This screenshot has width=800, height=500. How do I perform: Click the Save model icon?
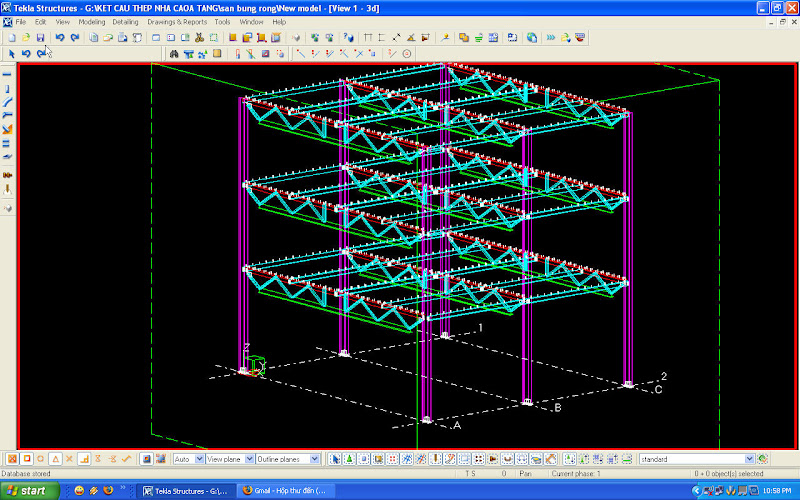click(41, 37)
